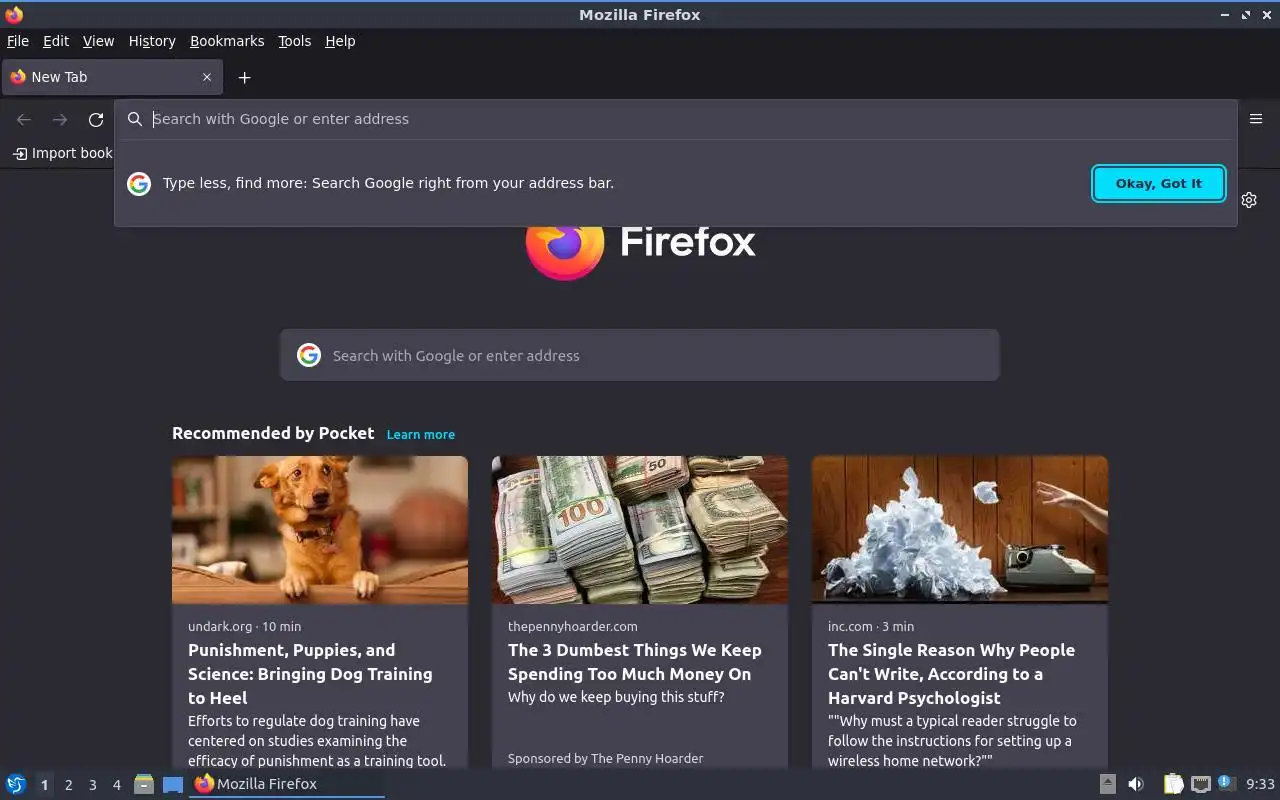The height and width of the screenshot is (800, 1280).
Task: Switch to workspace 1
Action: coord(44,785)
